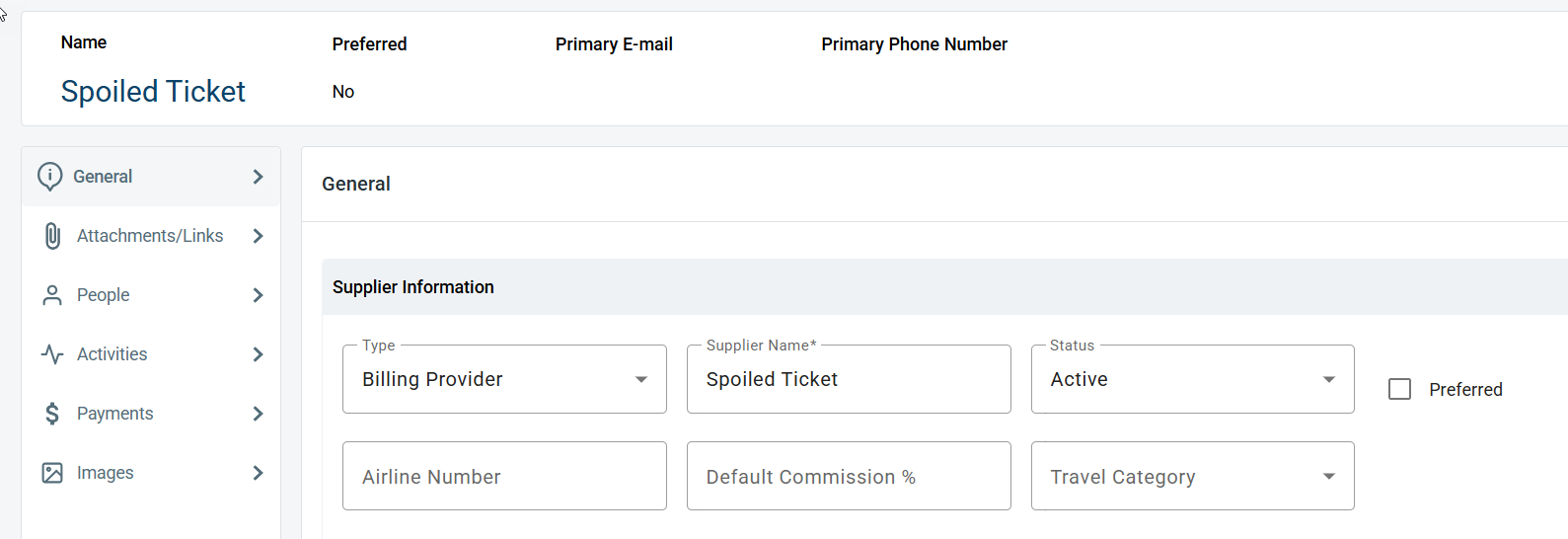Focus the Airline Number input field
The width and height of the screenshot is (1568, 539).
(x=504, y=476)
